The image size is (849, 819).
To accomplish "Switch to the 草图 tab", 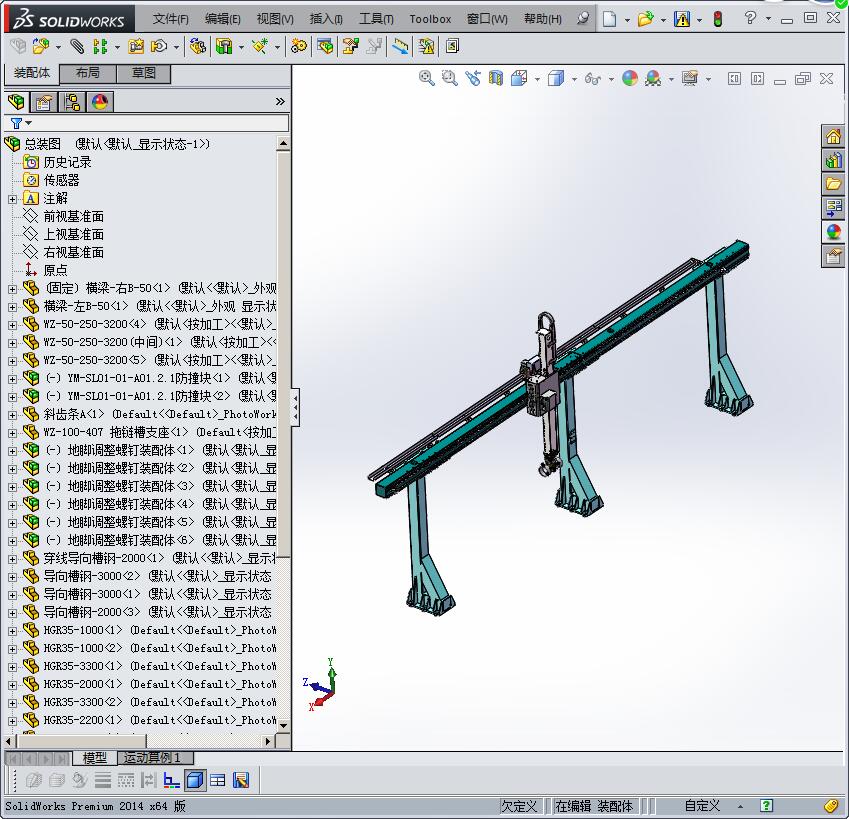I will coord(143,73).
